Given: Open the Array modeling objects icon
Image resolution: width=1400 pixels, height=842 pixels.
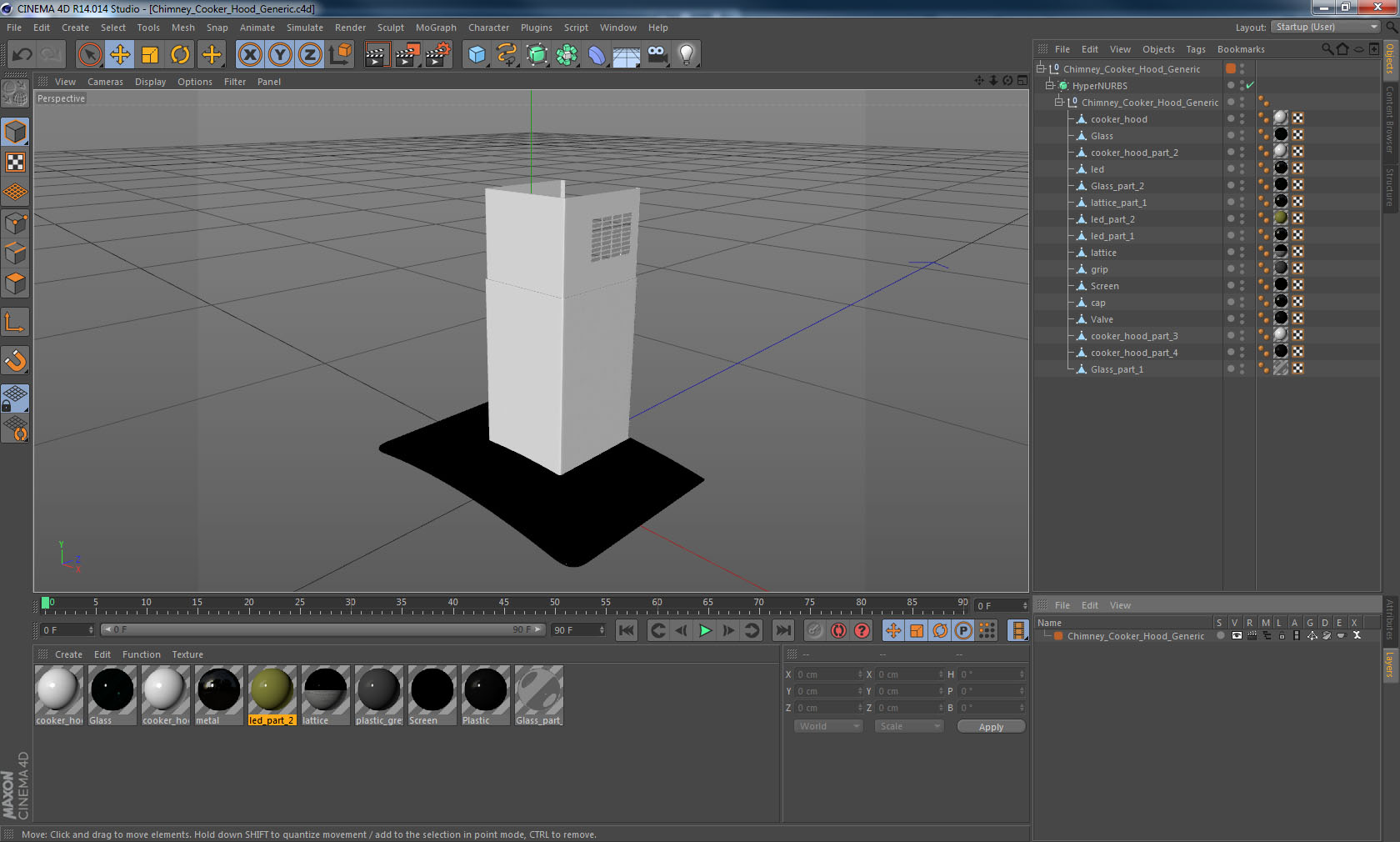Looking at the screenshot, I should pos(567,55).
